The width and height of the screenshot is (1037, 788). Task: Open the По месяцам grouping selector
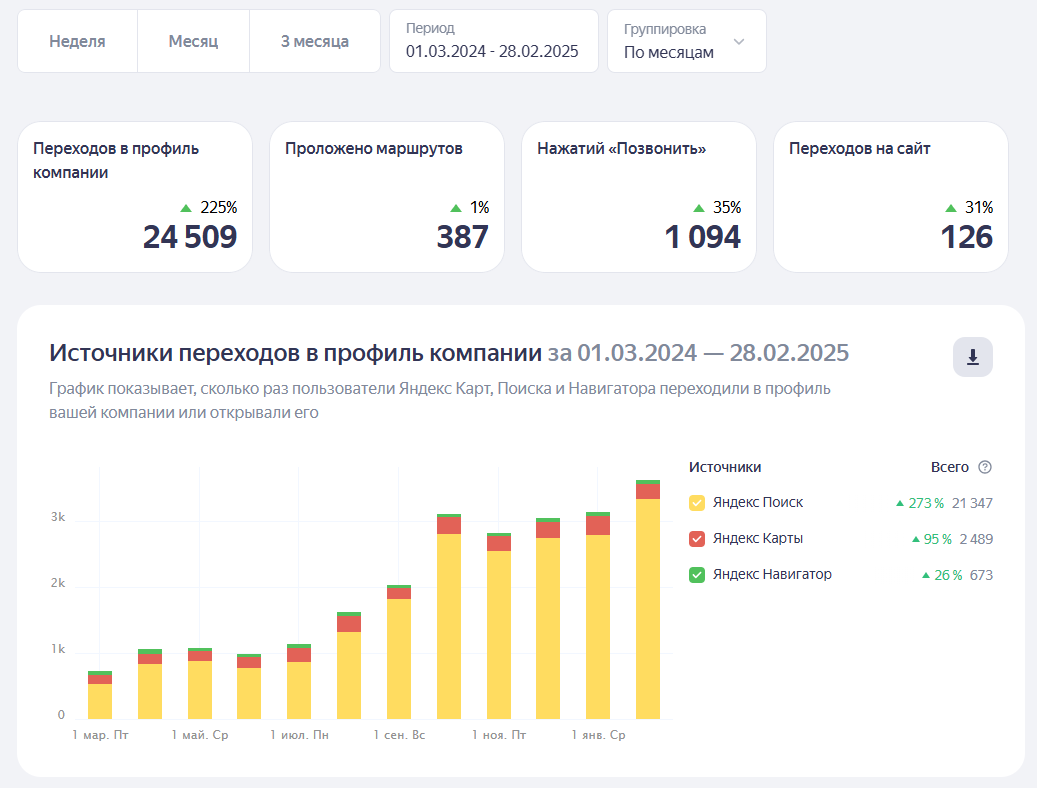click(686, 41)
